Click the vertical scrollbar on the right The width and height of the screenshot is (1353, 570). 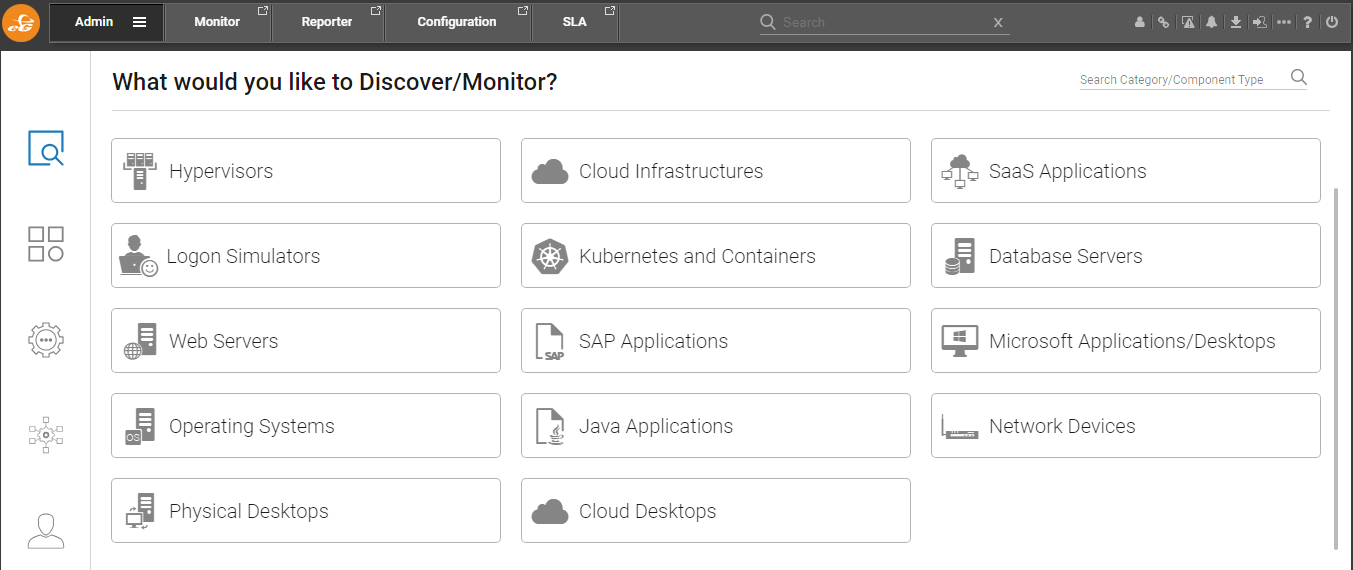tap(1337, 367)
